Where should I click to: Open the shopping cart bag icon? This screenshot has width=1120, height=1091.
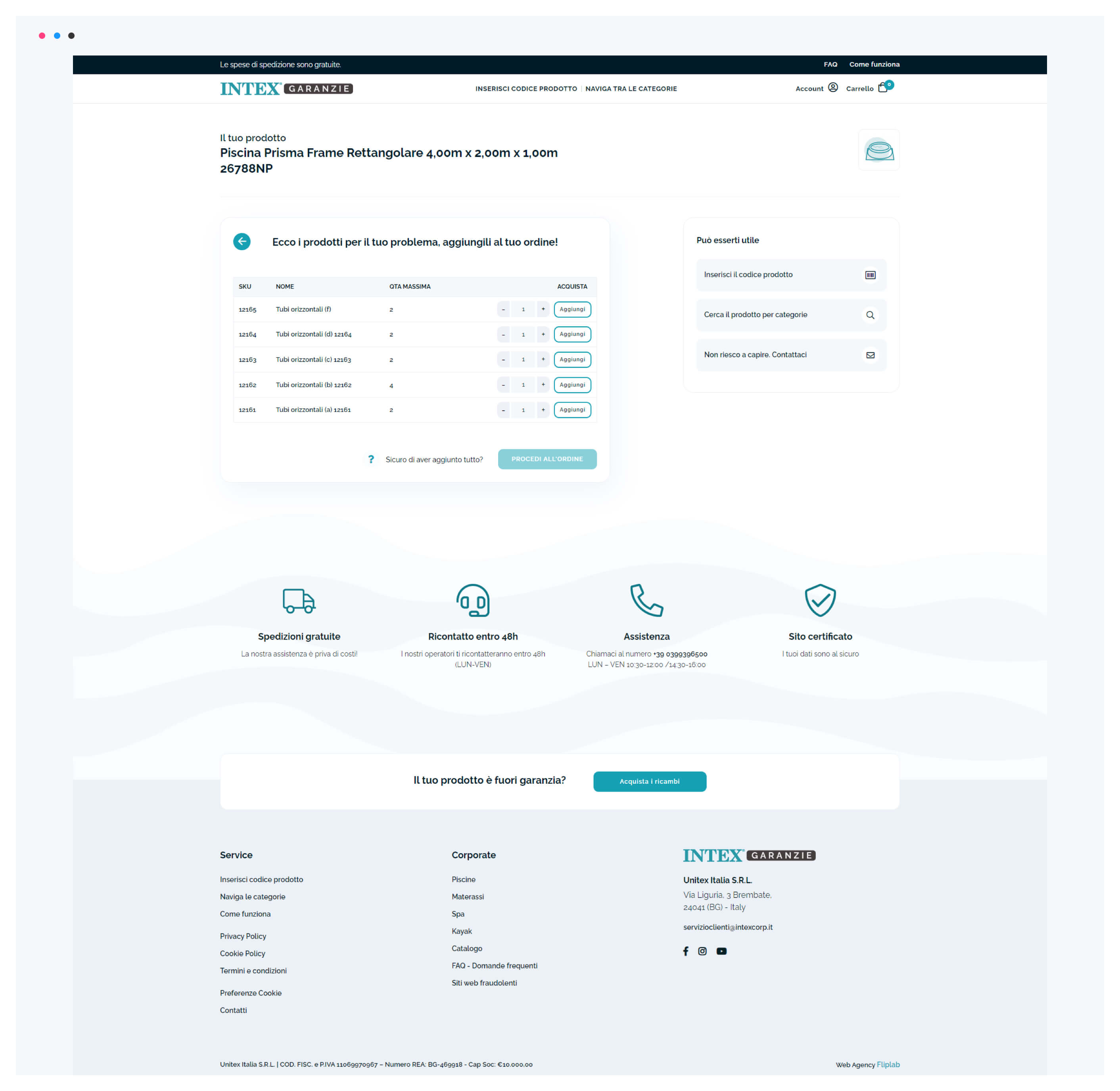click(883, 88)
